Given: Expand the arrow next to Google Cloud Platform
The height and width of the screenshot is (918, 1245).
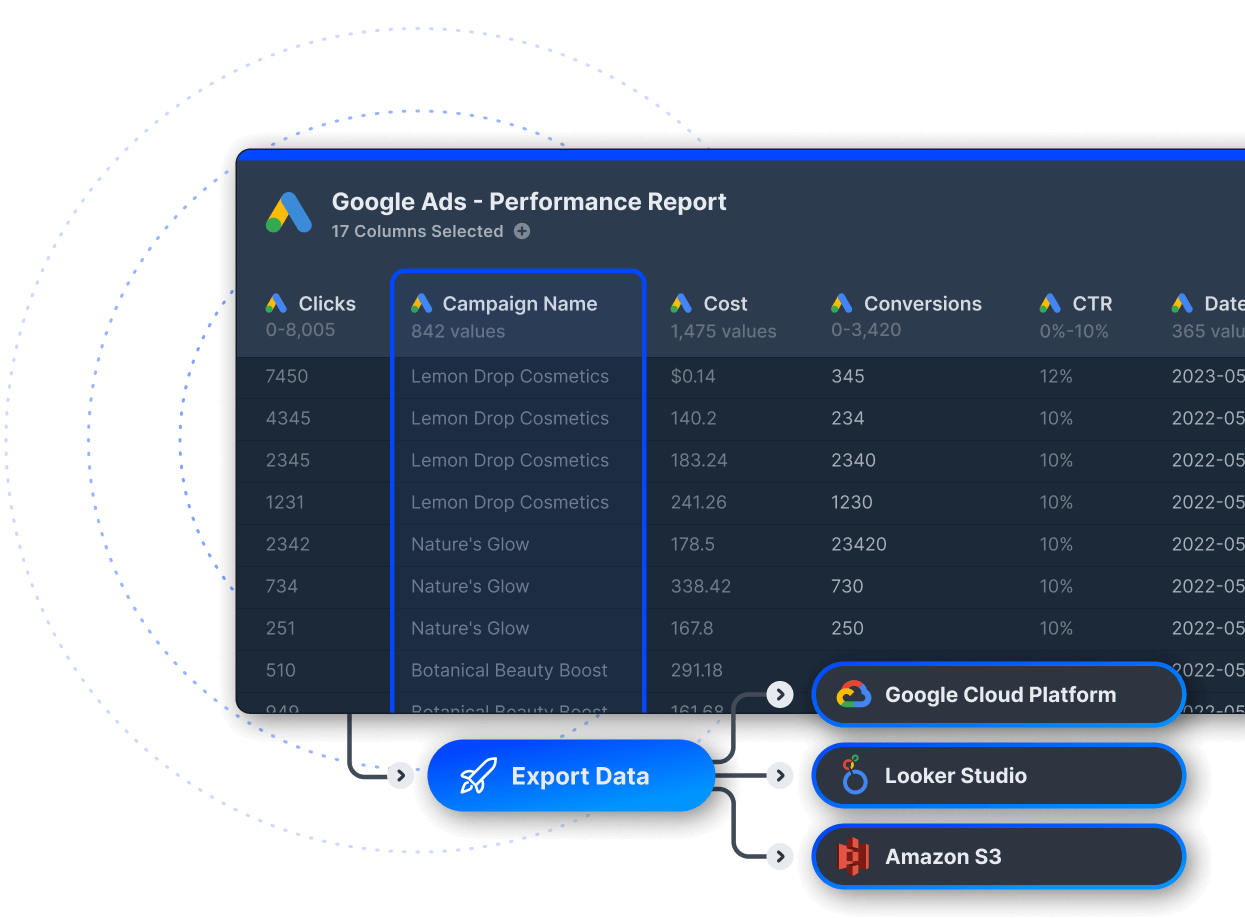Looking at the screenshot, I should pos(780,694).
